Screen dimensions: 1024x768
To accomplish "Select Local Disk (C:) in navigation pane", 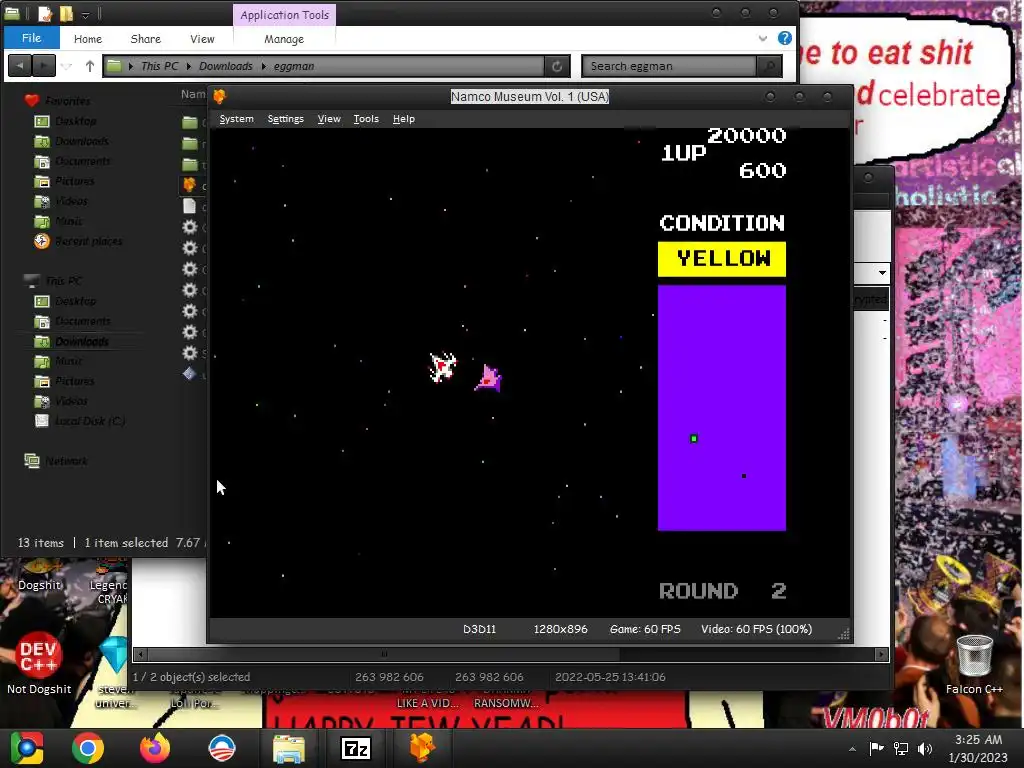I will (89, 421).
